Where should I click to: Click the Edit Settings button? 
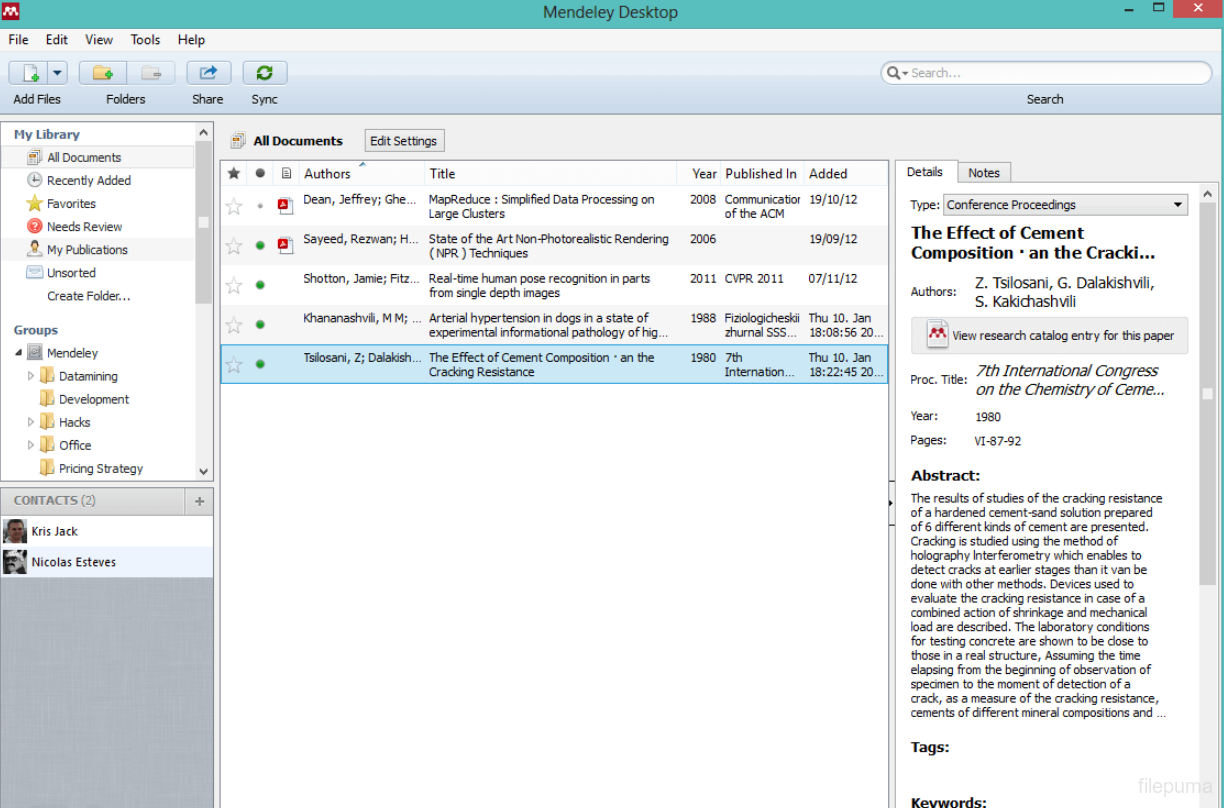tap(403, 141)
